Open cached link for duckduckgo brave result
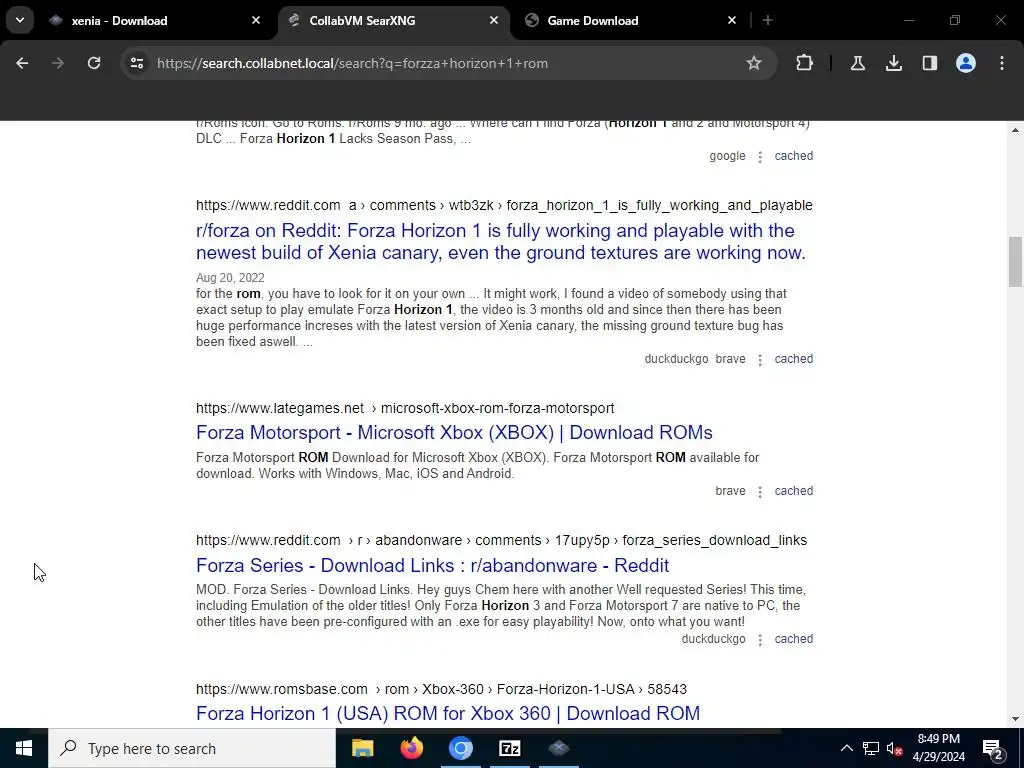The height and width of the screenshot is (768, 1024). coord(793,359)
